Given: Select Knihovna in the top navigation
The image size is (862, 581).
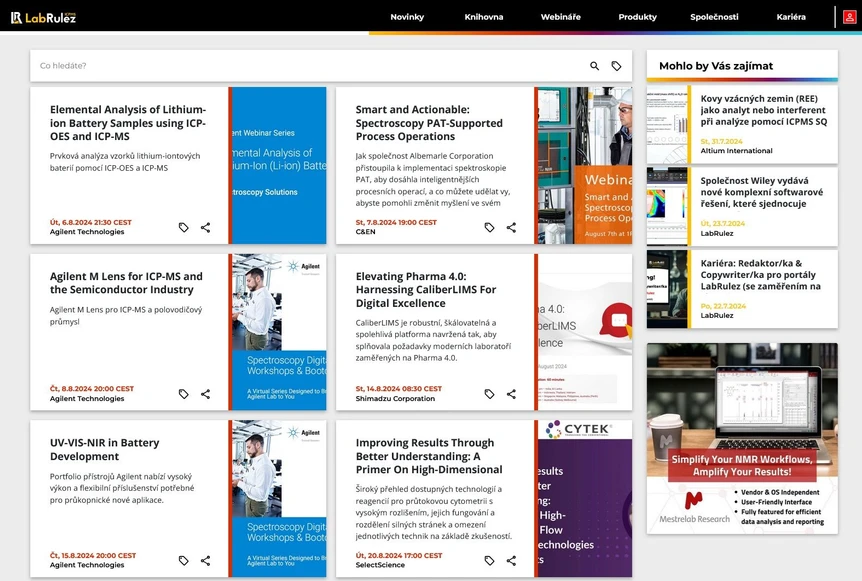Looking at the screenshot, I should [x=484, y=17].
